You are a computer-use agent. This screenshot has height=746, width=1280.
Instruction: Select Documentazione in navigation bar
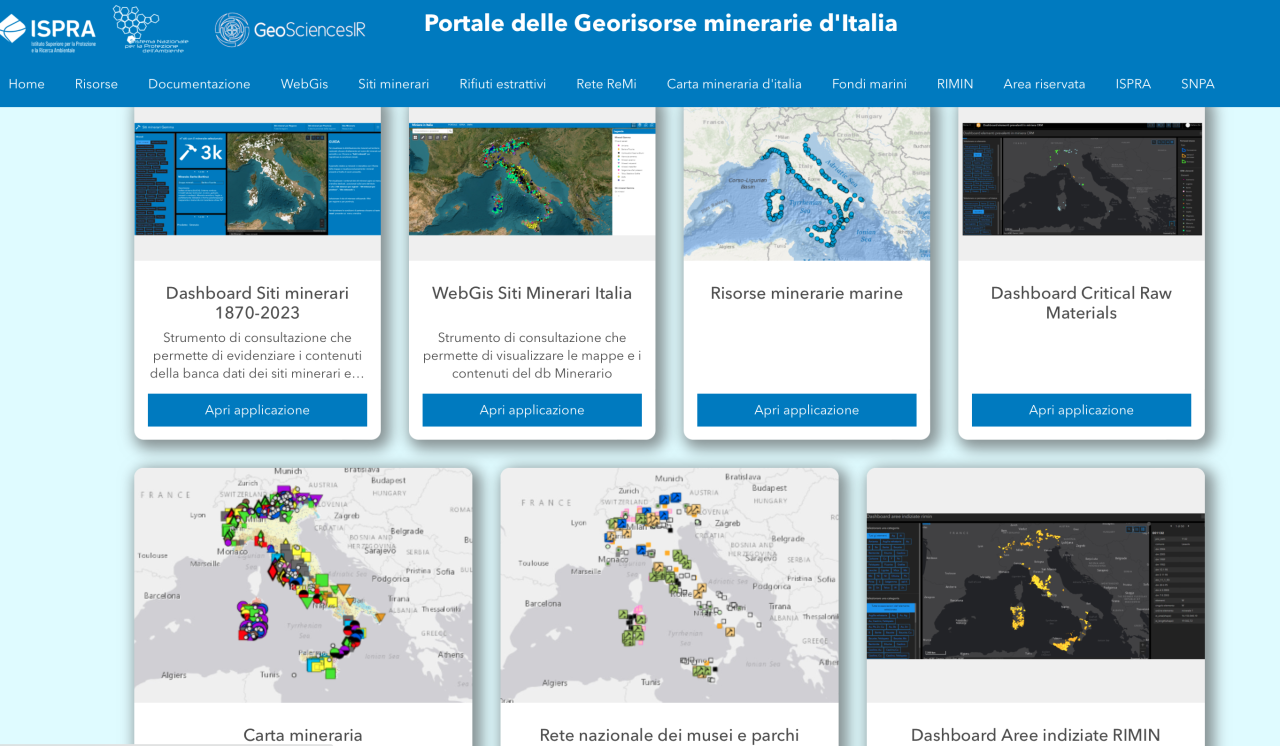[x=199, y=84]
